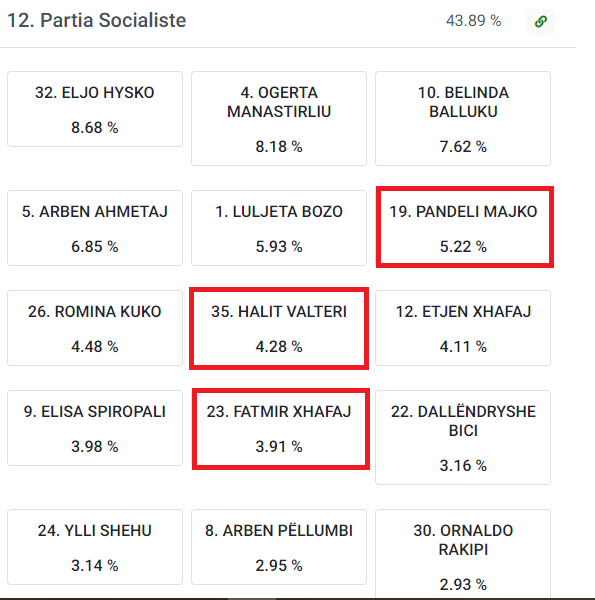Choose the highlighted Fatmir Xhafaj card
595x600 pixels.
tap(280, 429)
